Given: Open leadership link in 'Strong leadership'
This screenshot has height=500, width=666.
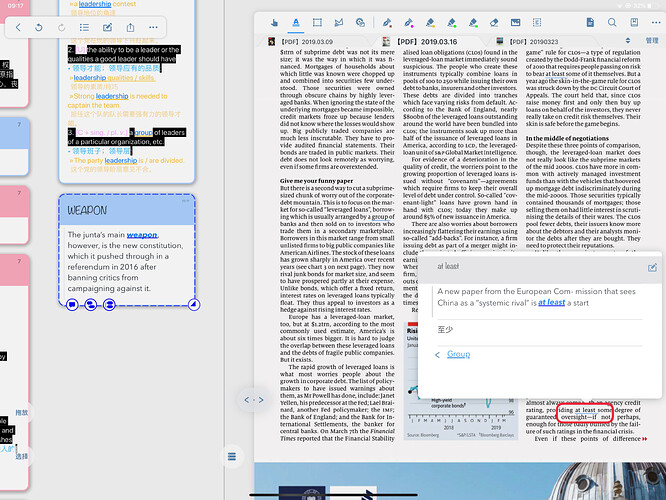Looking at the screenshot, I should [x=112, y=96].
